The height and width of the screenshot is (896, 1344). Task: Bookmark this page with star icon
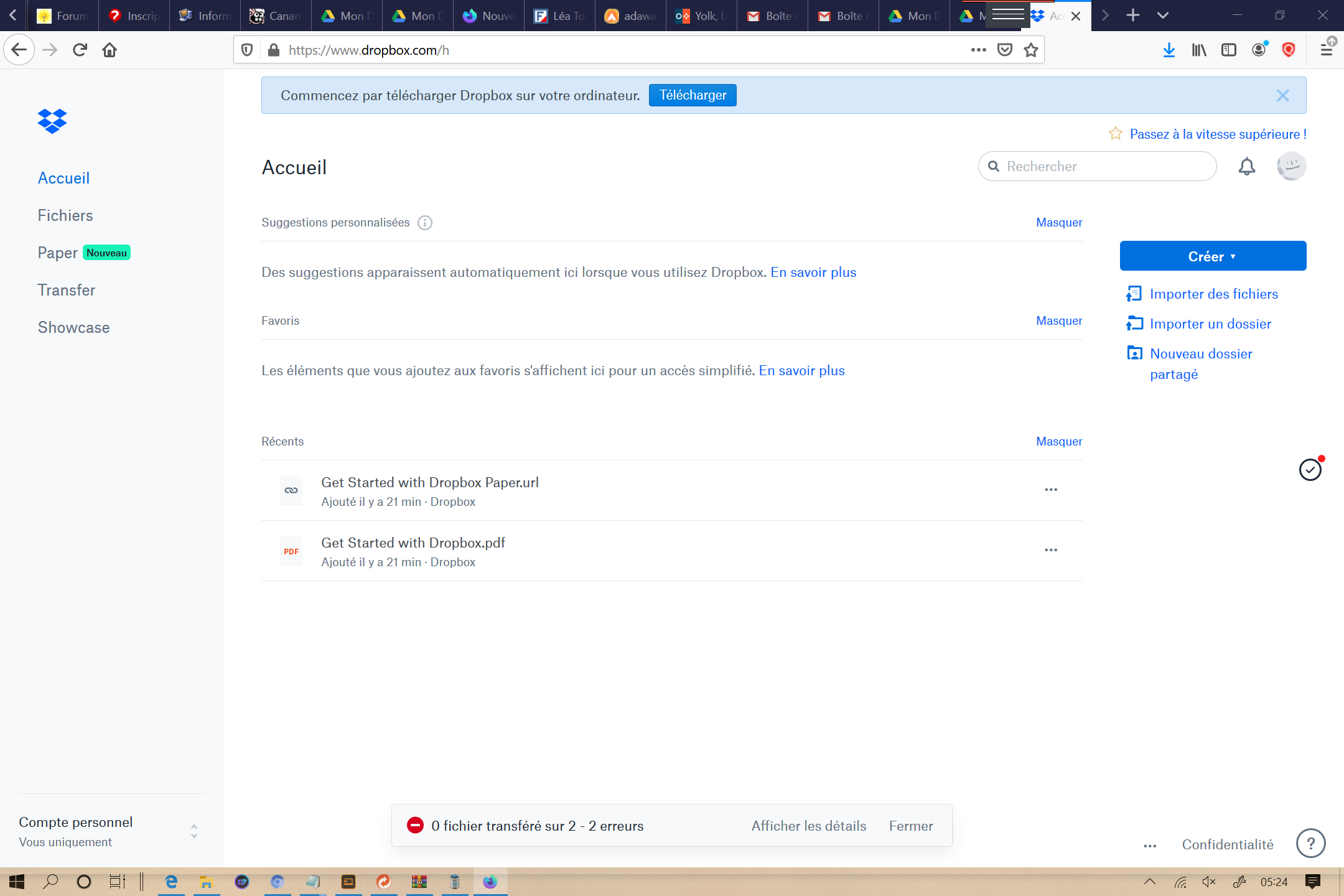pyautogui.click(x=1031, y=50)
